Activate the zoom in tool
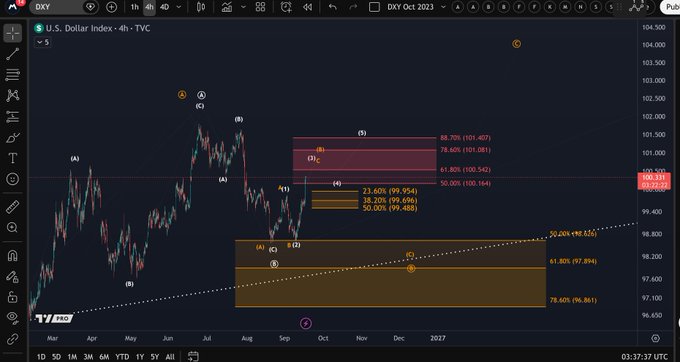Image resolution: width=680 pixels, height=362 pixels. 13,228
